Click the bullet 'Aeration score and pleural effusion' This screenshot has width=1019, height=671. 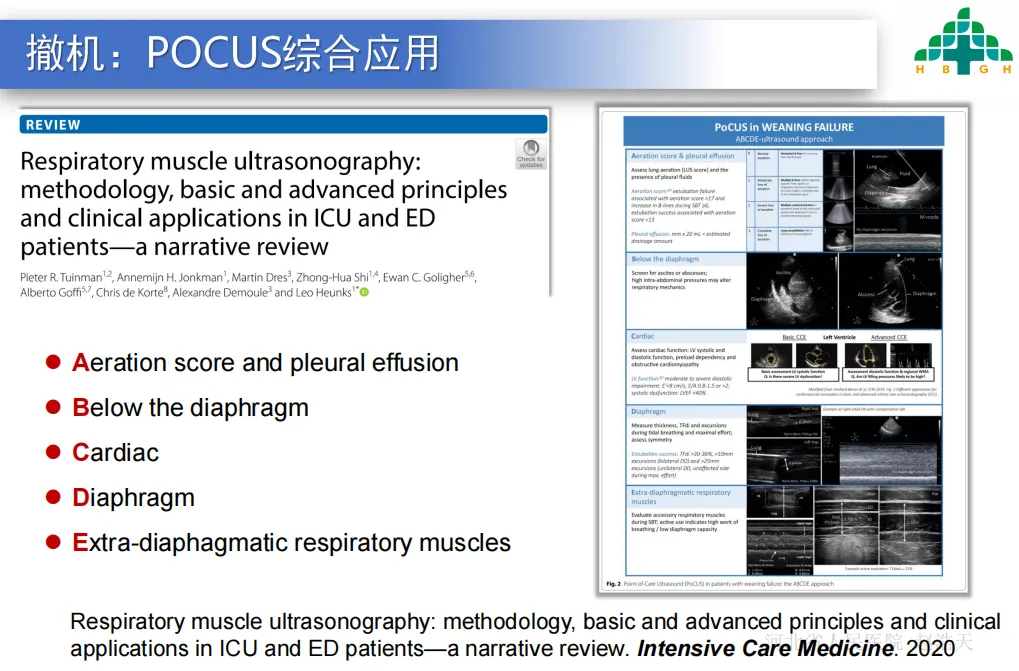tap(265, 362)
